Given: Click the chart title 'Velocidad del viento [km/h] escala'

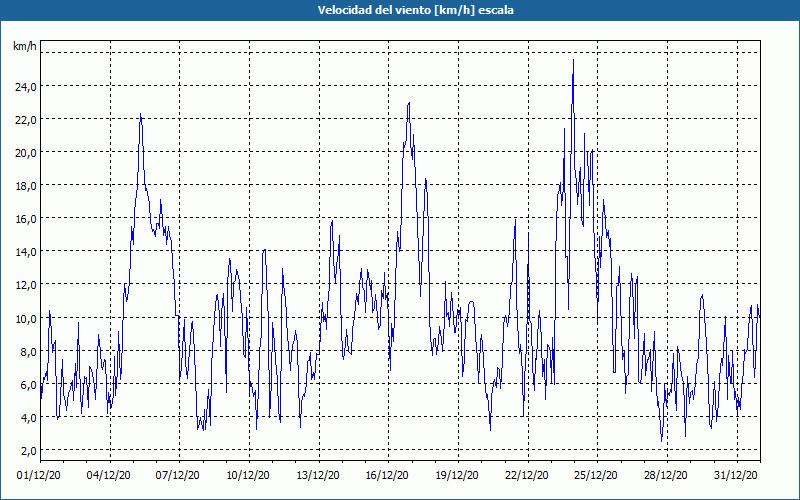Looking at the screenshot, I should [x=415, y=10].
